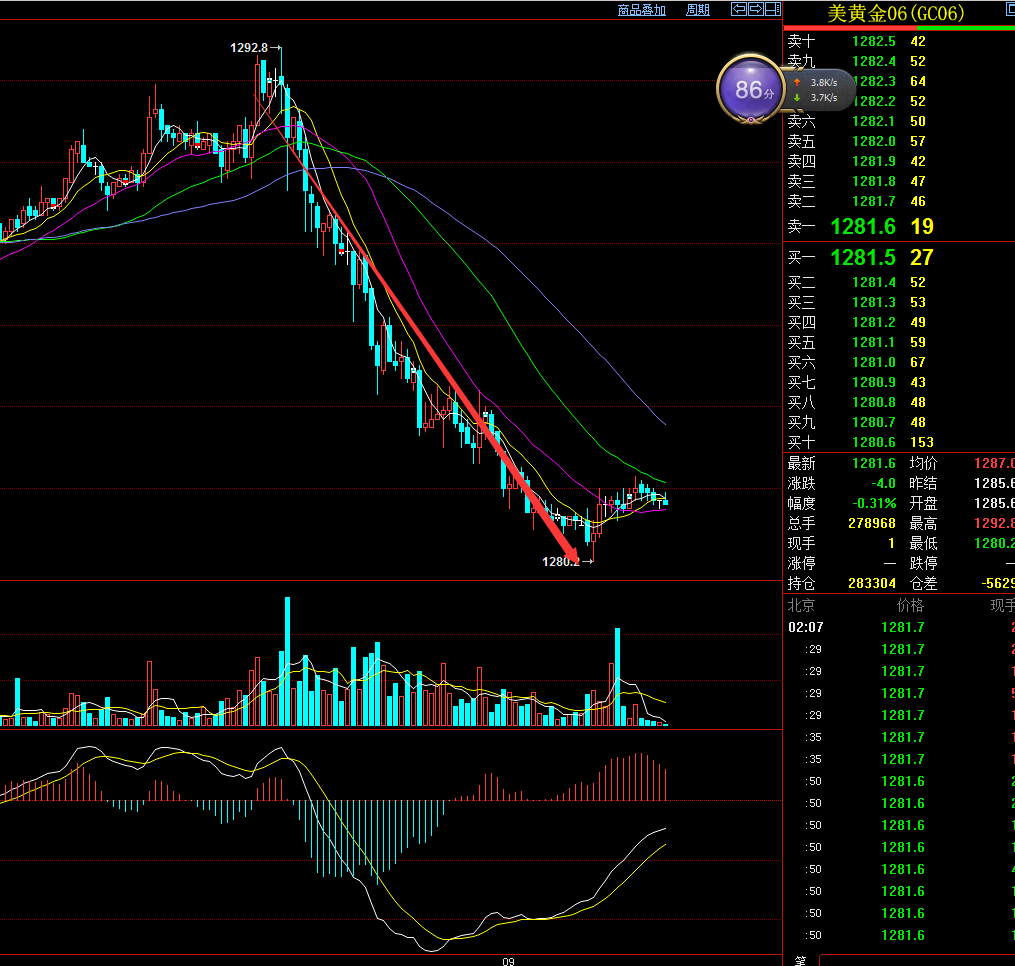
Task: Click the 总手 total volume 278968
Action: [872, 524]
